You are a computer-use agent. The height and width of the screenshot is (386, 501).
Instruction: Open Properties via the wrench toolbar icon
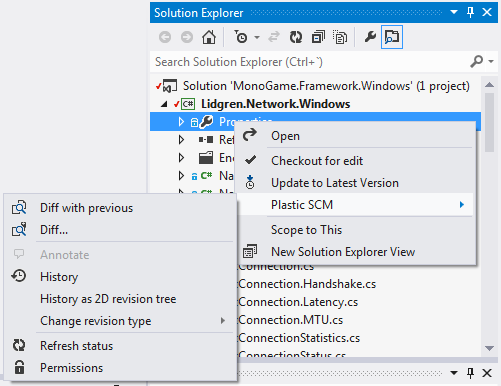pos(370,37)
